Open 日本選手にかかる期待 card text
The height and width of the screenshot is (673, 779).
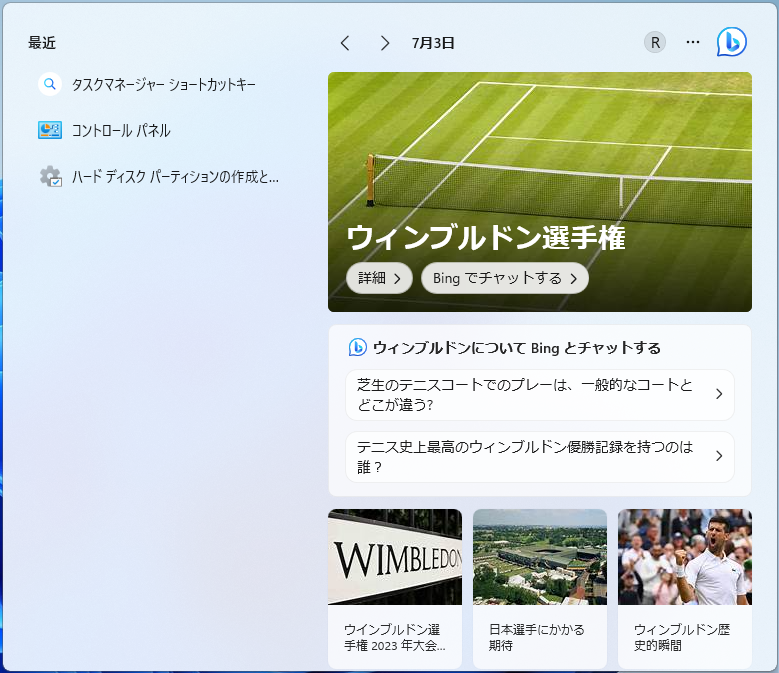[x=537, y=638]
